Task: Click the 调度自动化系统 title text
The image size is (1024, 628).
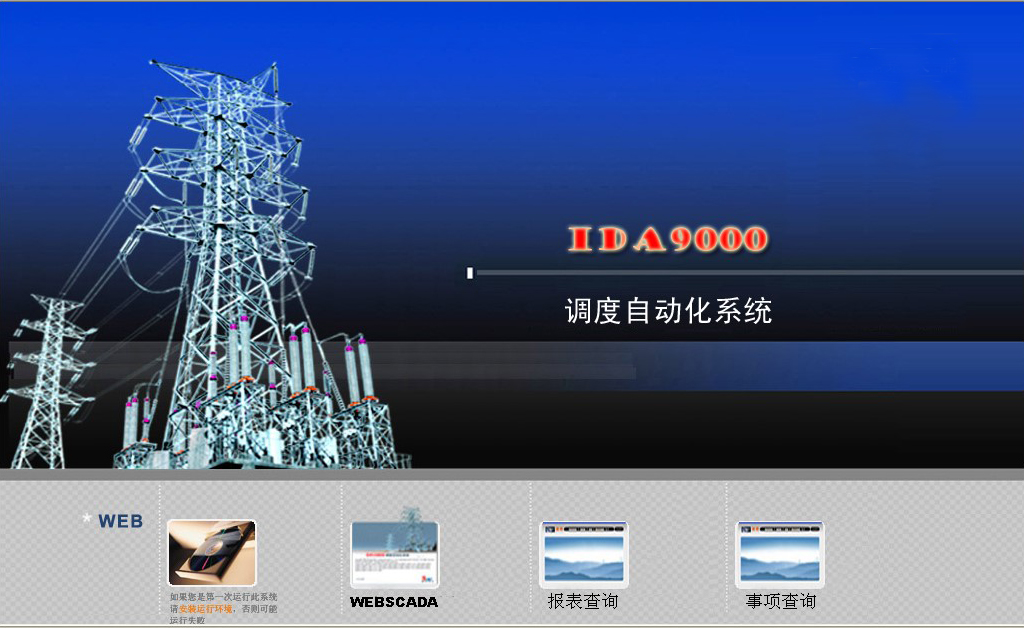Action: click(x=668, y=311)
